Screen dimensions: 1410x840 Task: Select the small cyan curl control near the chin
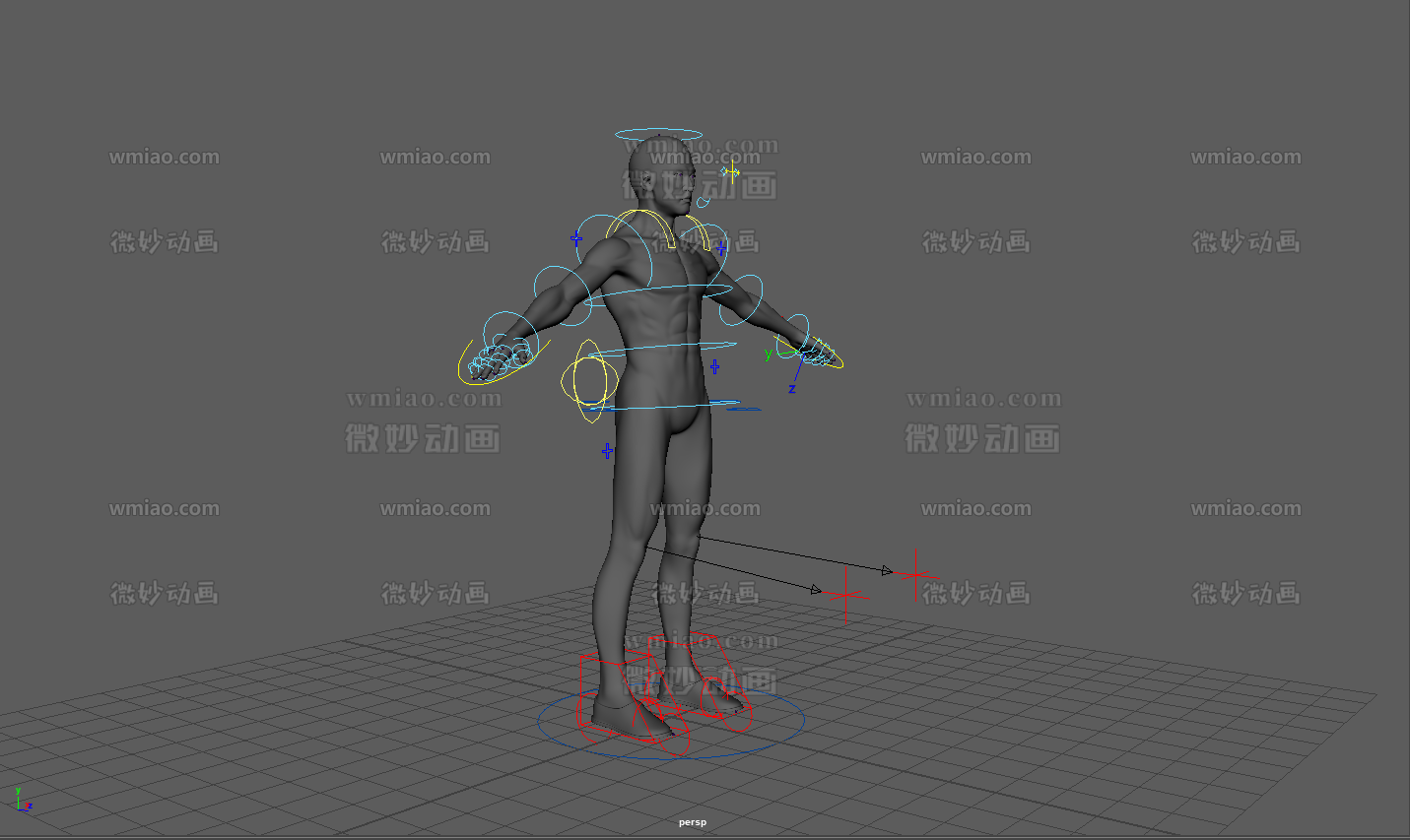[703, 203]
